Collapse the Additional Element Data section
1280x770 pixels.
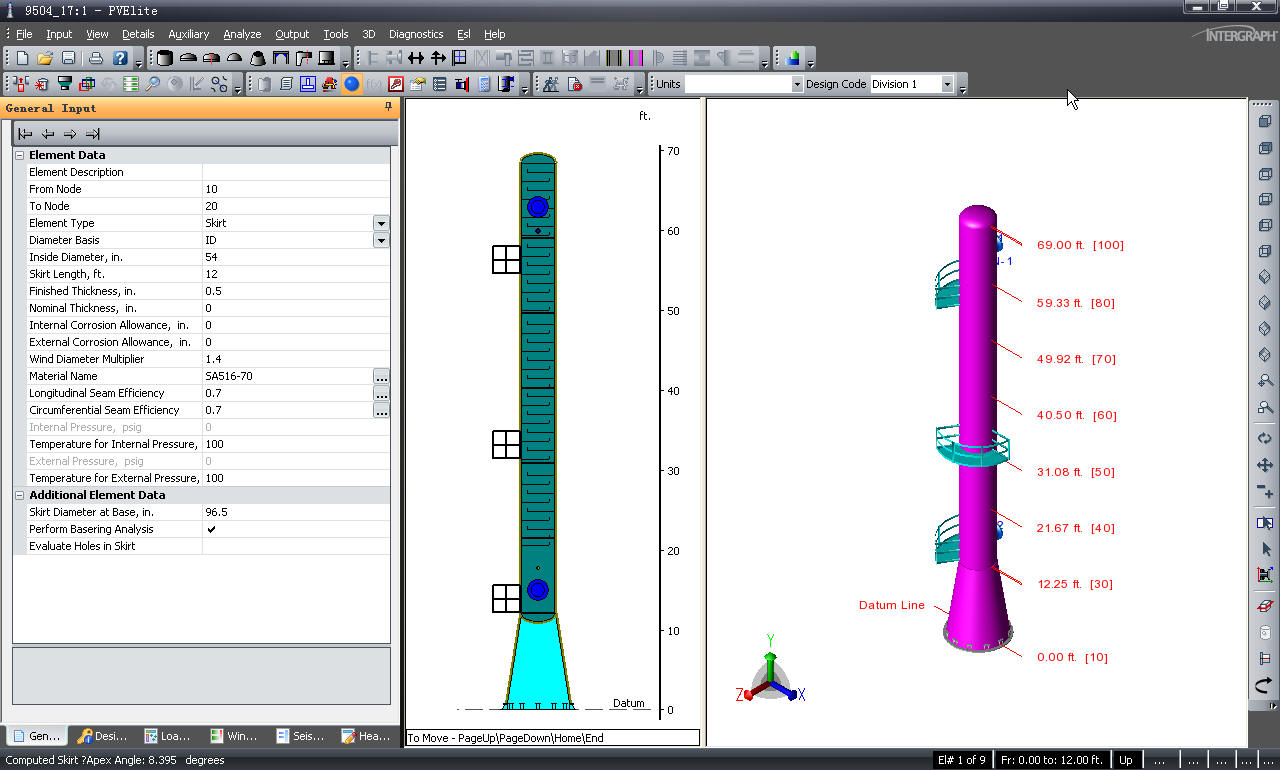click(20, 495)
